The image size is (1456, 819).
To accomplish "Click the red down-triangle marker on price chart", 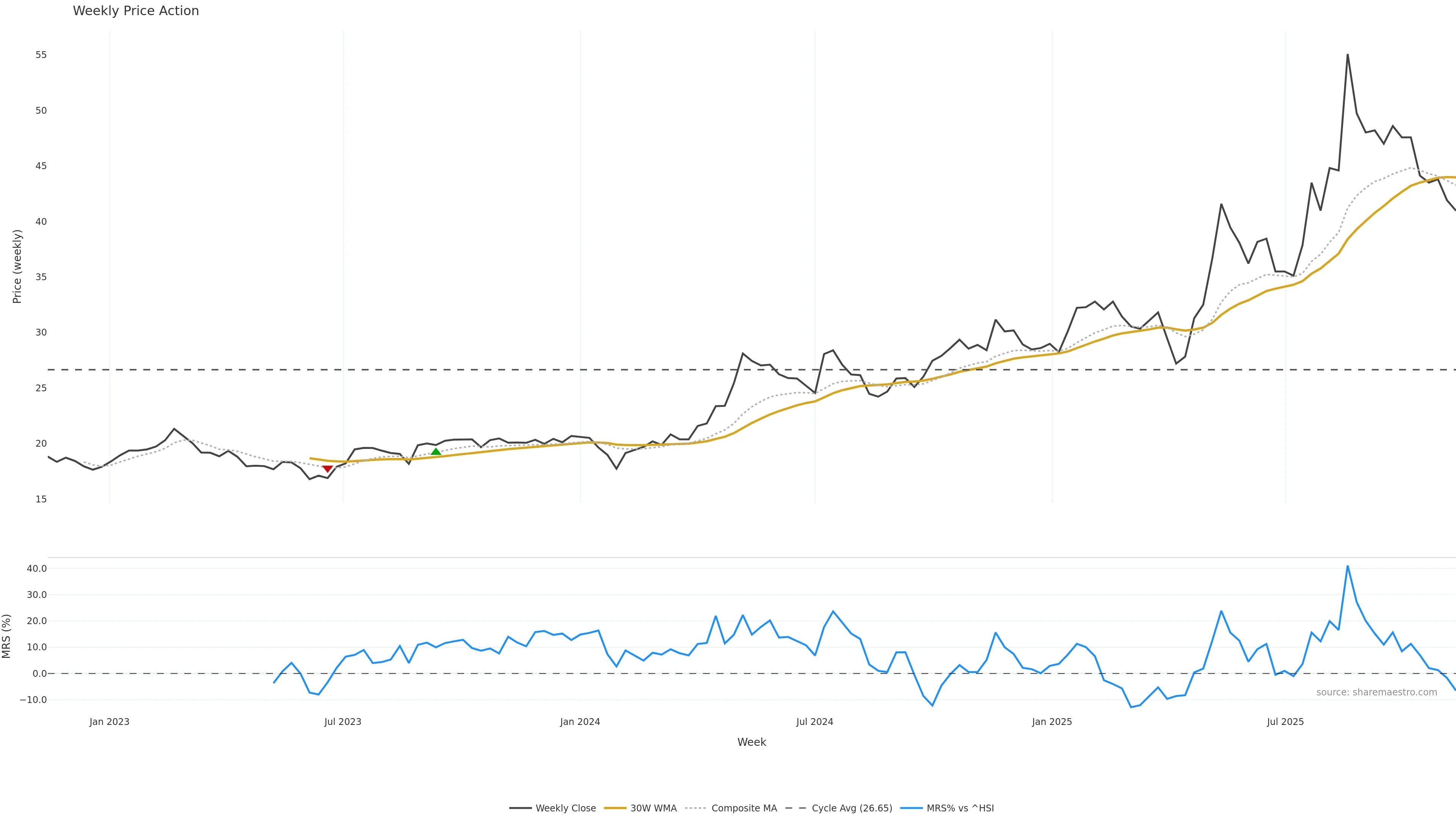I will [327, 469].
